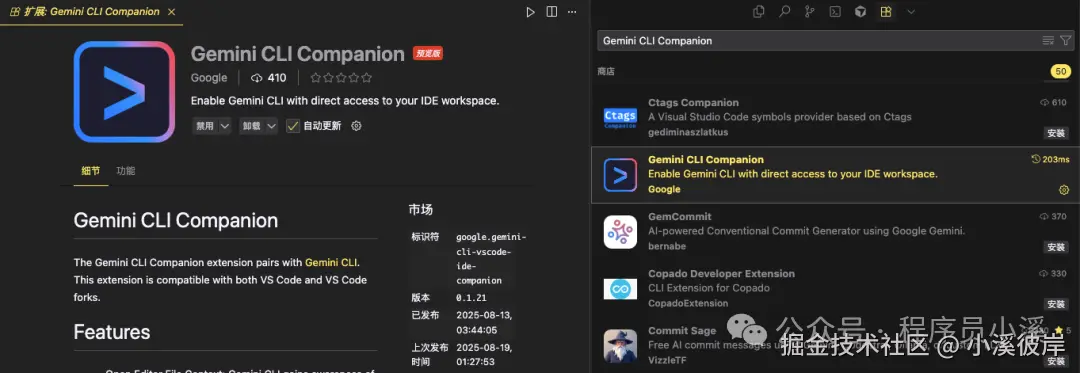The image size is (1080, 373).
Task: Click the 370 download count
Action: (x=1053, y=217)
